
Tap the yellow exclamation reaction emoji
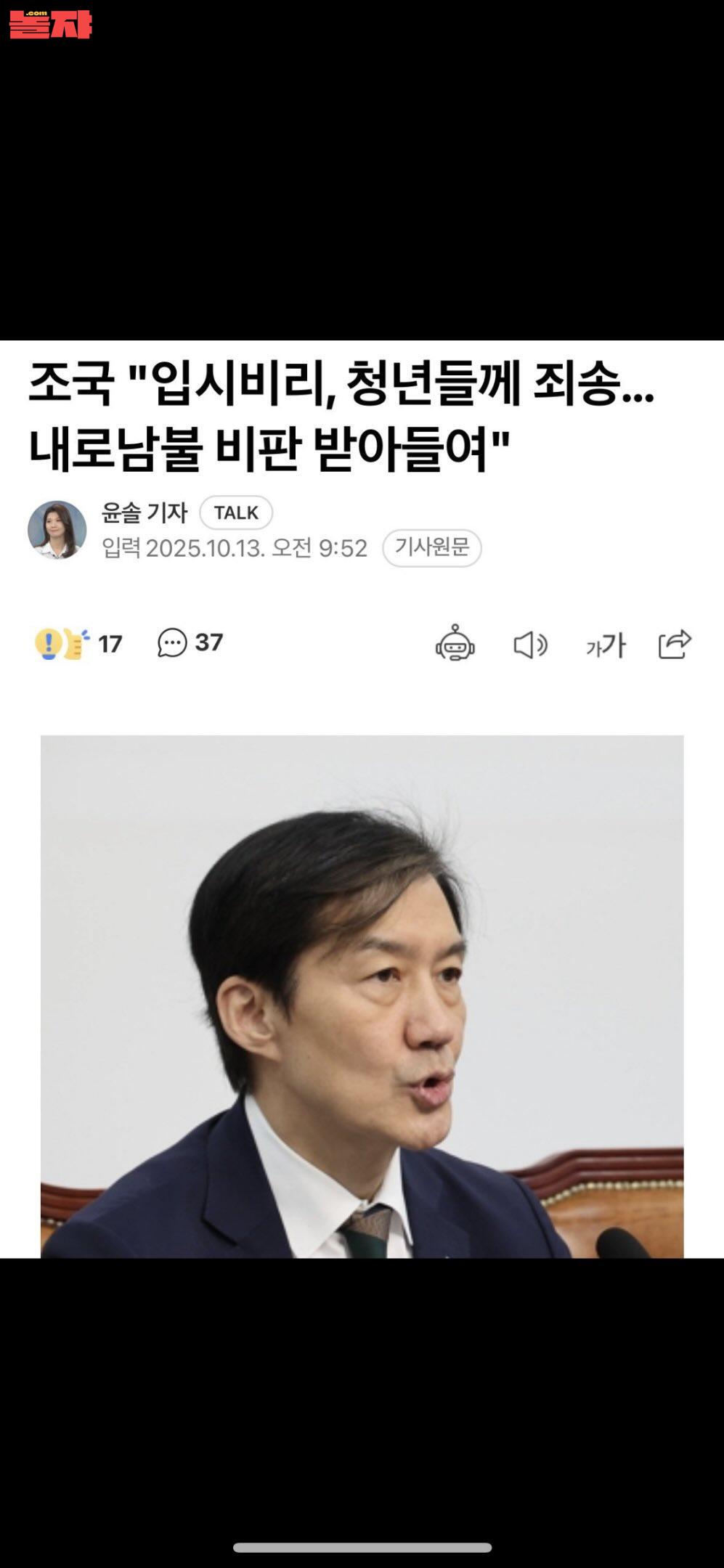[x=48, y=644]
